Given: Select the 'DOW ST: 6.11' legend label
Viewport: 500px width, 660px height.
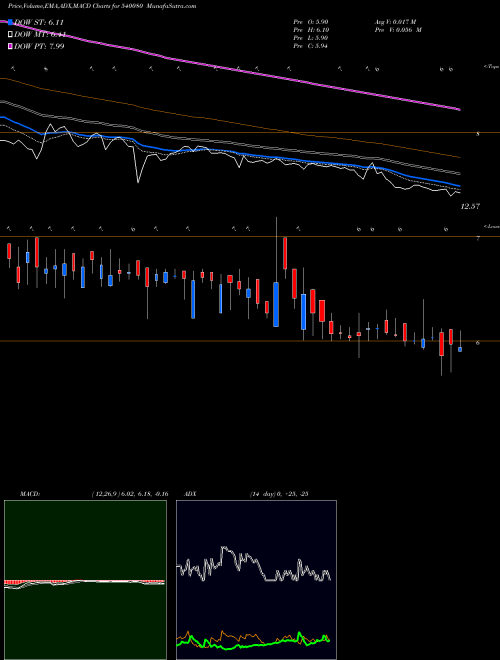Looking at the screenshot, I should (x=39, y=22).
